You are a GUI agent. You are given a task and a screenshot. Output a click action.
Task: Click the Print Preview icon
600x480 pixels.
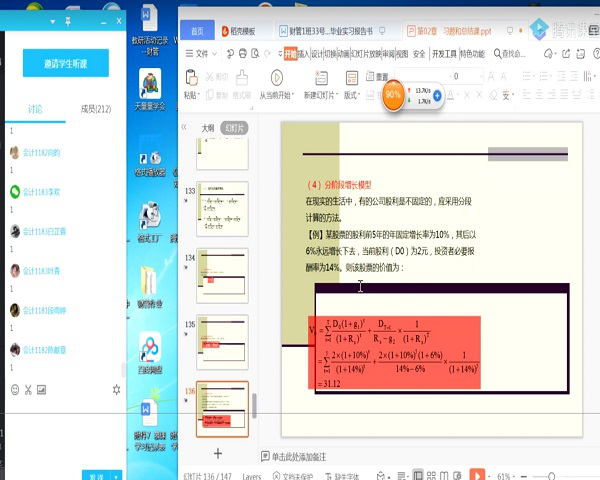coord(255,54)
